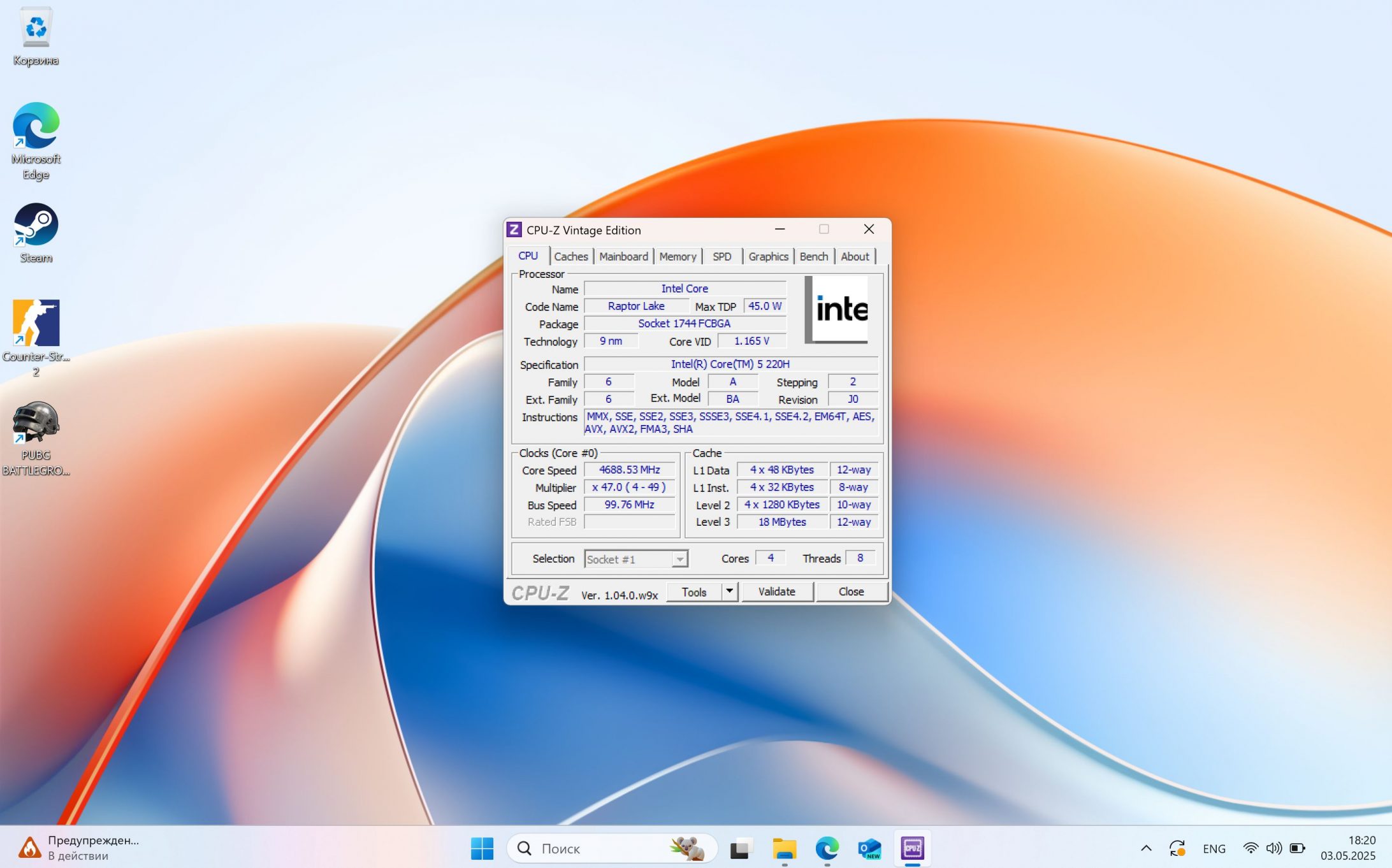This screenshot has width=1392, height=868.
Task: Click the Code Name value 'Raptor Lake'
Action: (x=636, y=306)
